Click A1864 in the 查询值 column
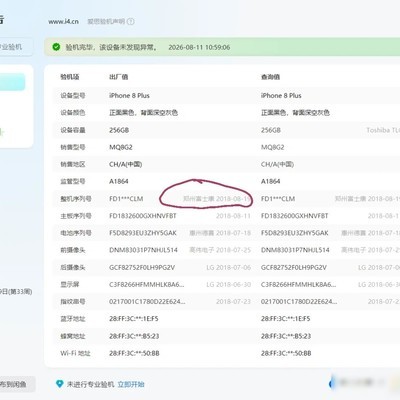This screenshot has width=400, height=400. coord(270,181)
